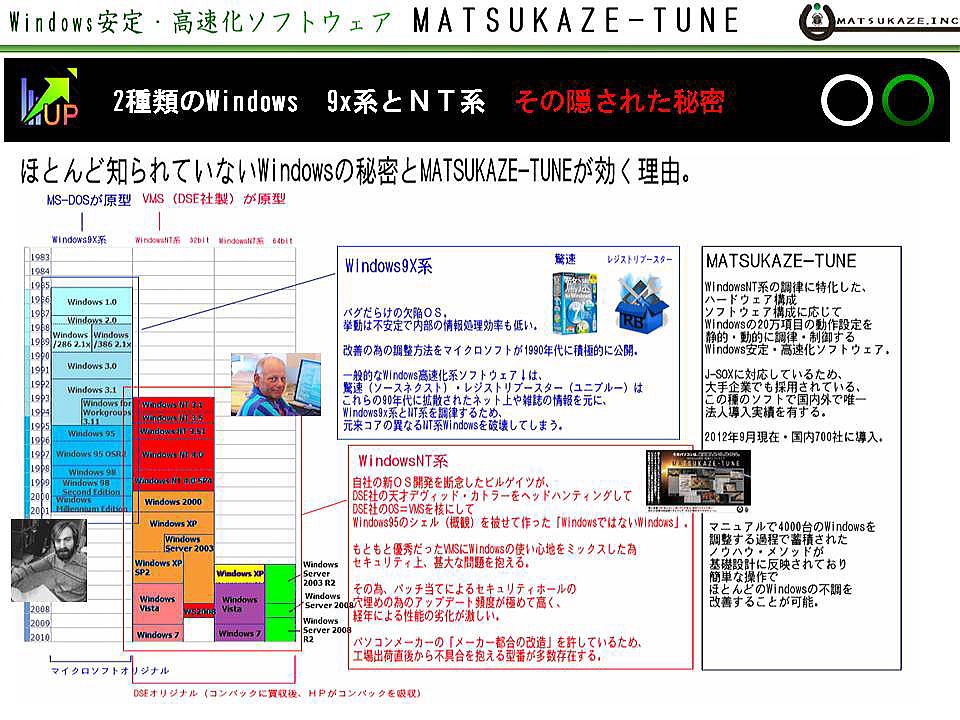Screen dimensions: 960x720
Task: Select the Windows 1.0 timeline block
Action: tap(92, 302)
